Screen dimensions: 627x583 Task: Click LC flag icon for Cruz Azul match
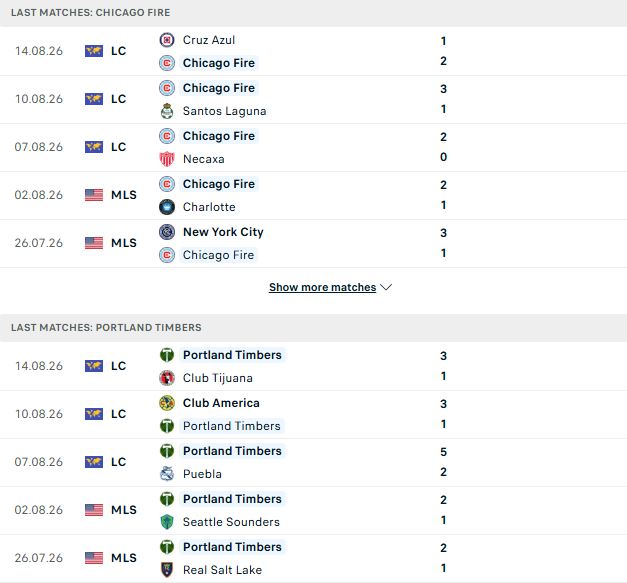(94, 51)
